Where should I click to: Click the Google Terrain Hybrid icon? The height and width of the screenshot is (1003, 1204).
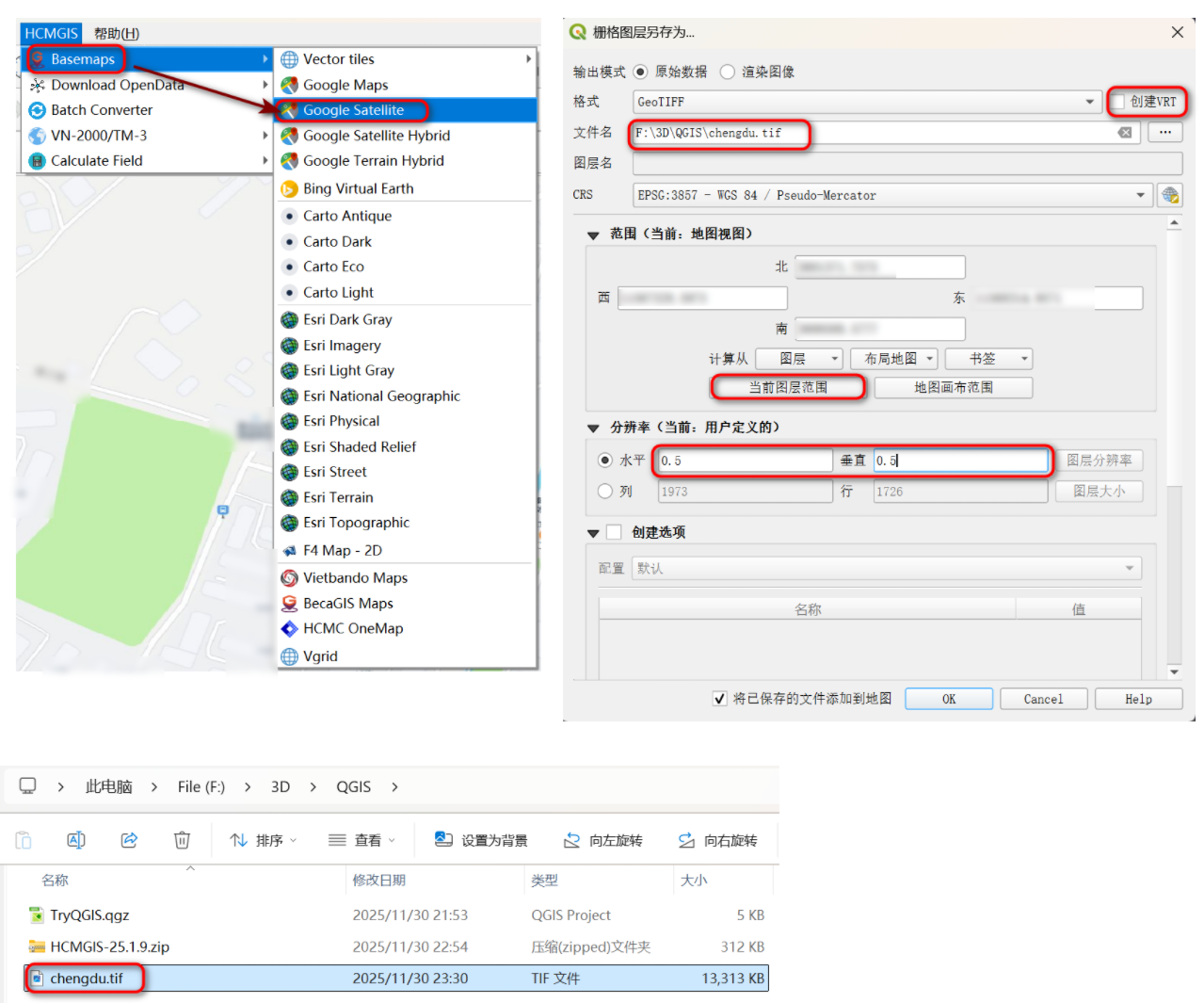point(290,161)
